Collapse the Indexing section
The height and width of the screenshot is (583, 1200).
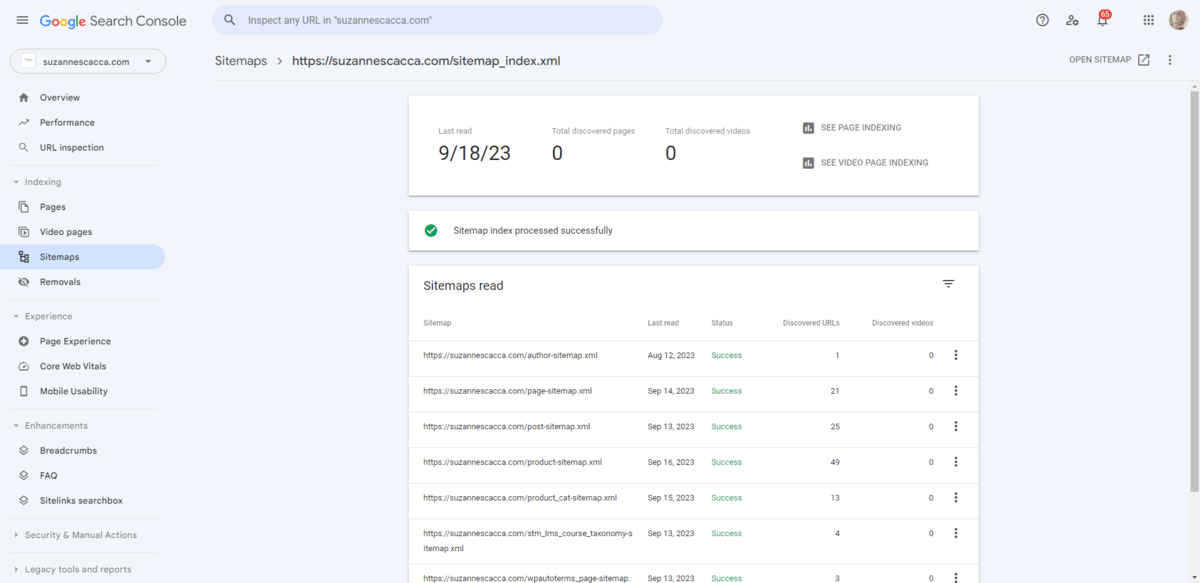(x=37, y=182)
